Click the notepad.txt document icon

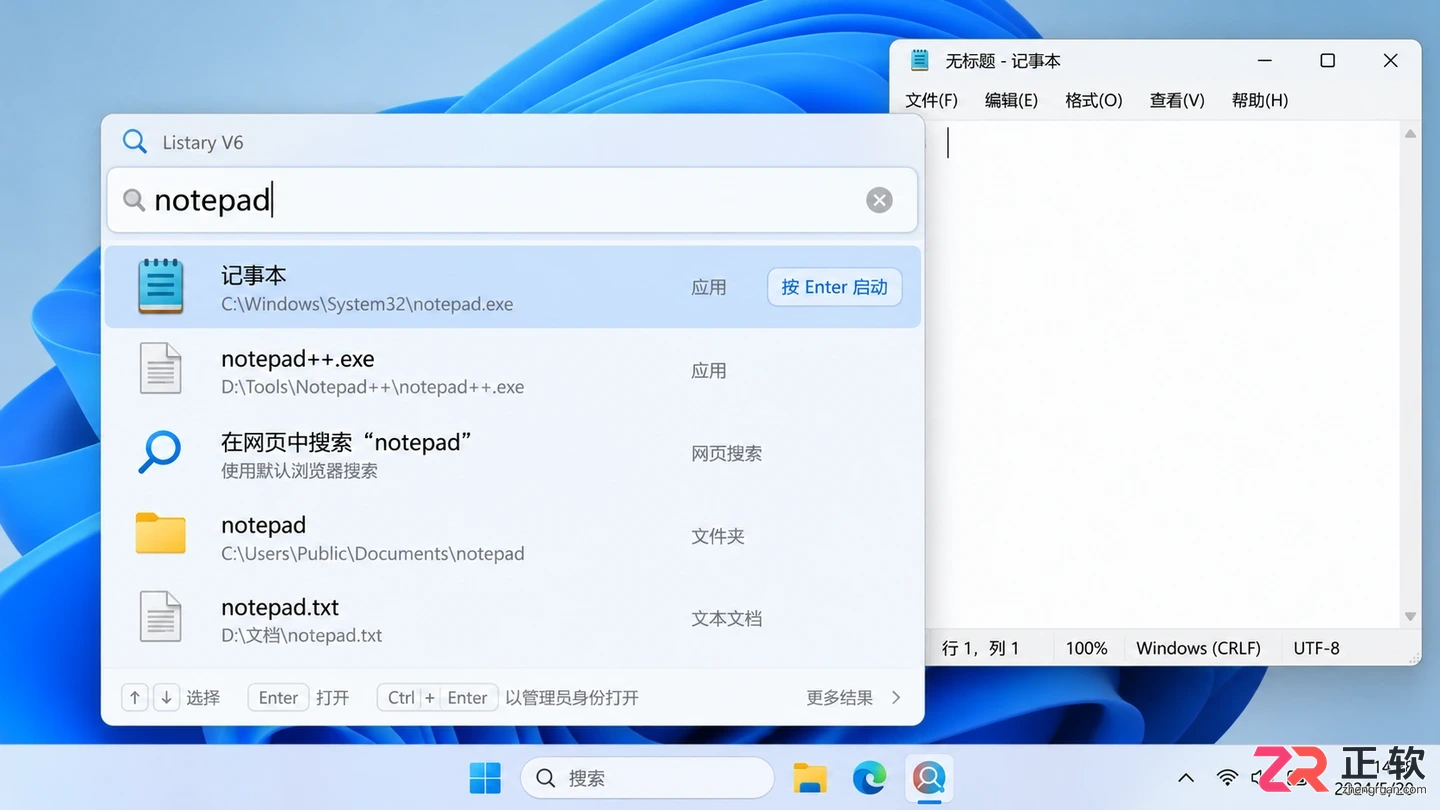[x=160, y=617]
